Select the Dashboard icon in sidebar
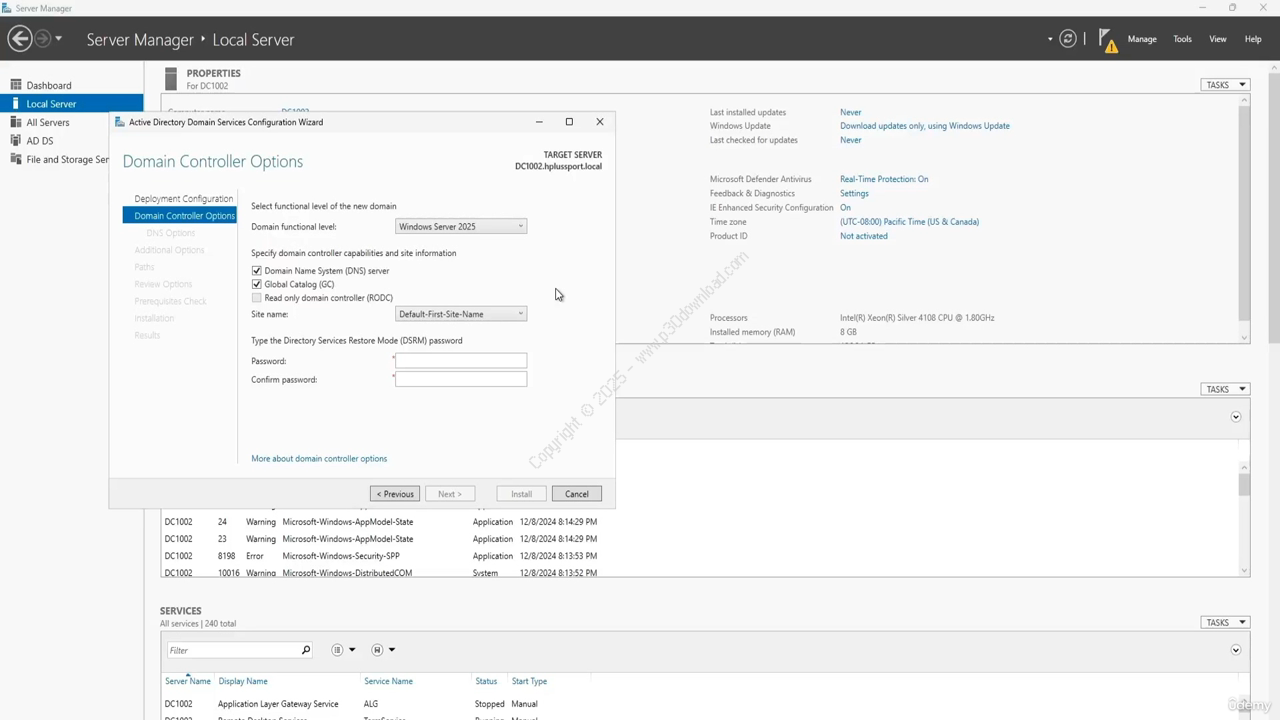The width and height of the screenshot is (1280, 720). click(x=16, y=85)
